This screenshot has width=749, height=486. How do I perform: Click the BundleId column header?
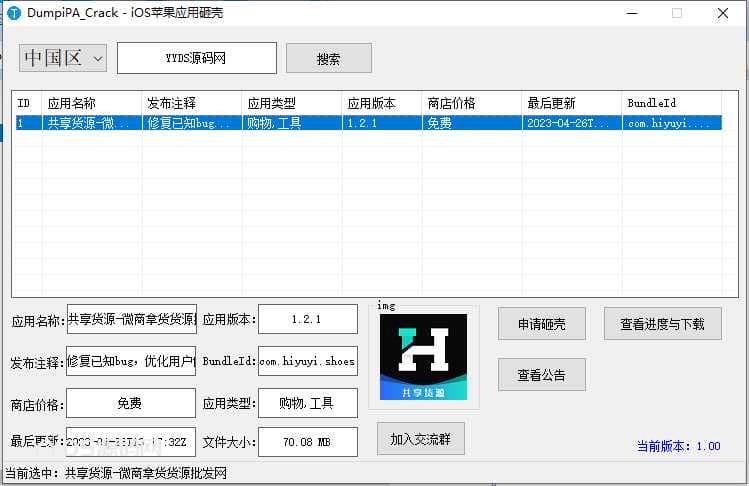[672, 103]
